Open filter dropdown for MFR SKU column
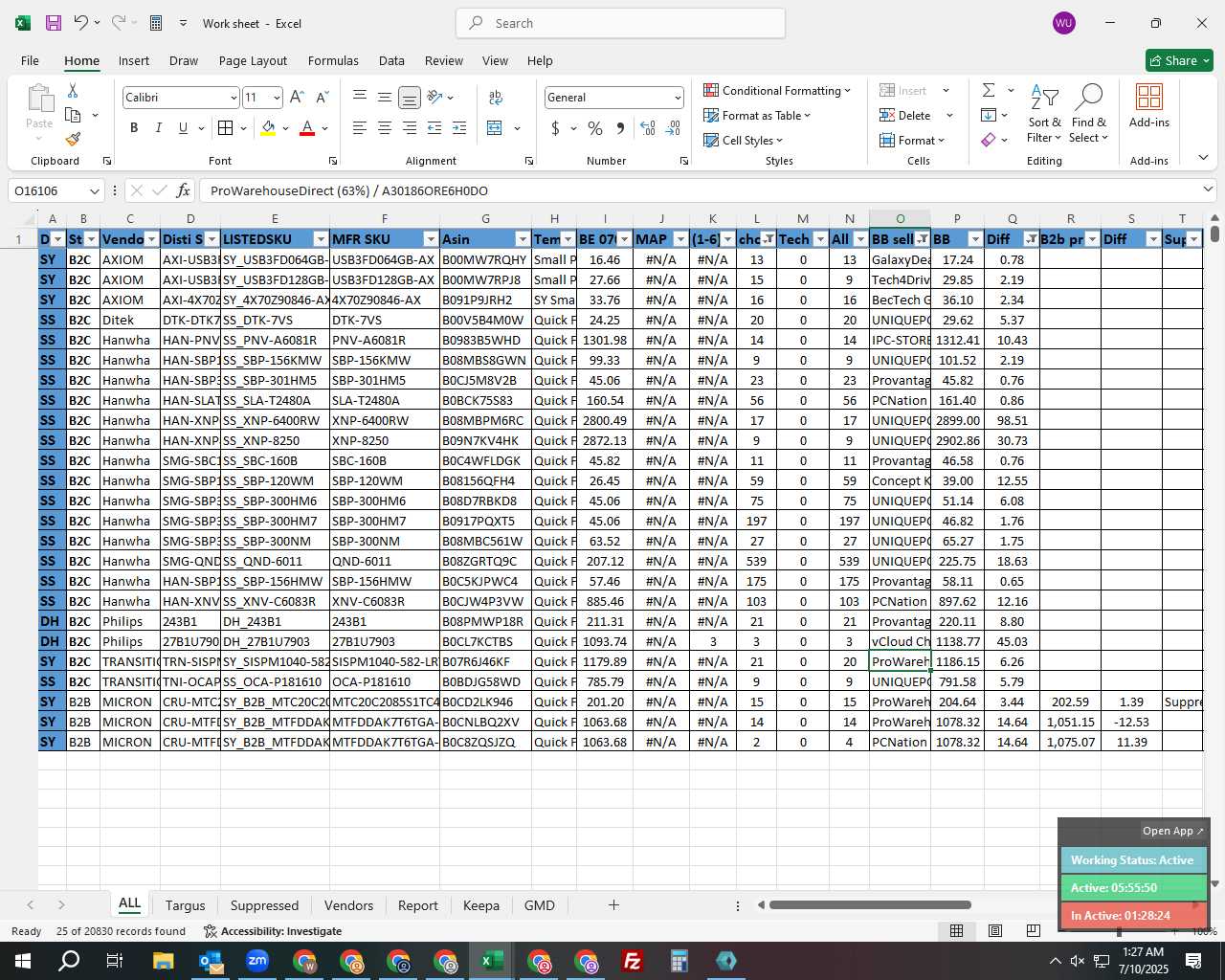 pos(431,239)
